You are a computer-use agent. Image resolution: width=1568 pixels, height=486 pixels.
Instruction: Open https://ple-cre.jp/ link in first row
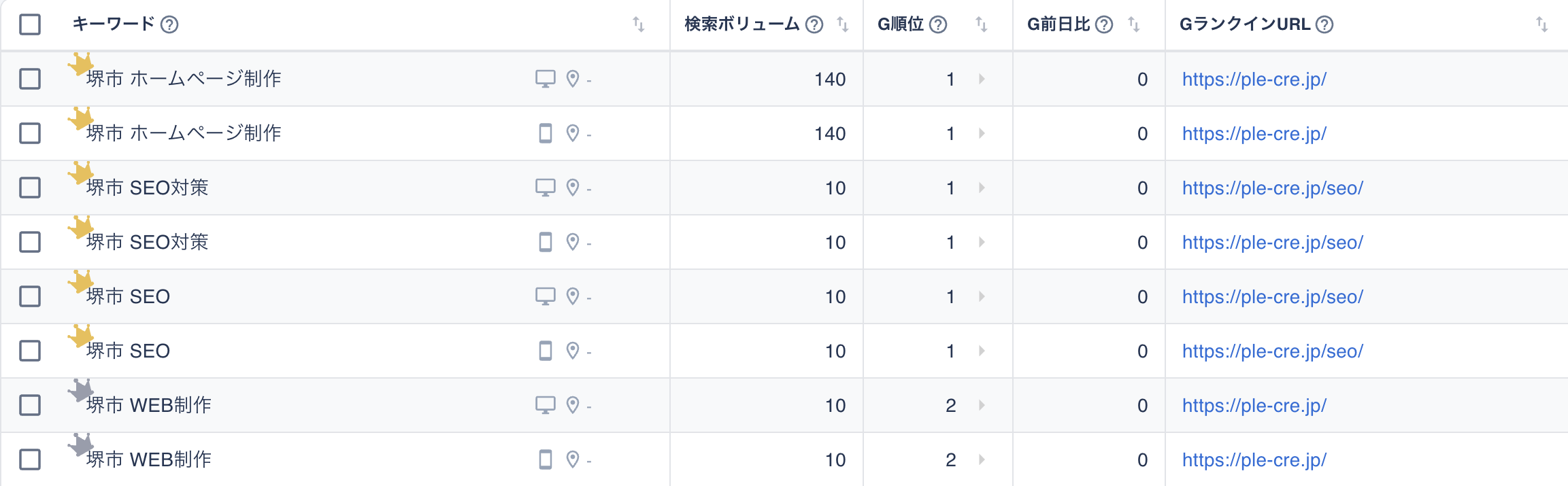[1254, 79]
